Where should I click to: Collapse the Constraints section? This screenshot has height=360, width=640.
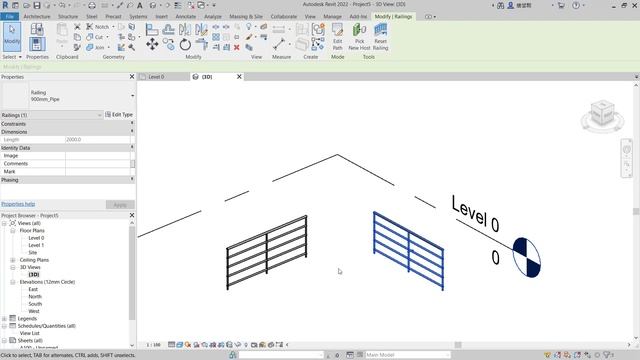pos(132,123)
